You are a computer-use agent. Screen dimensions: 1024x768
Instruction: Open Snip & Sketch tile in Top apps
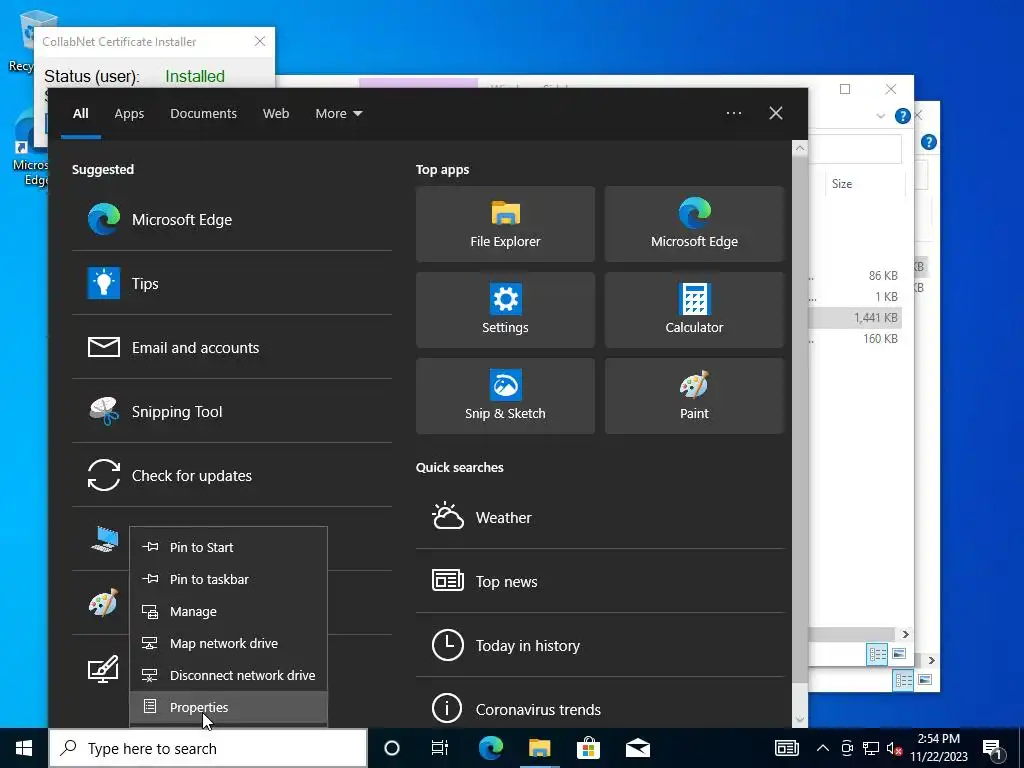505,396
